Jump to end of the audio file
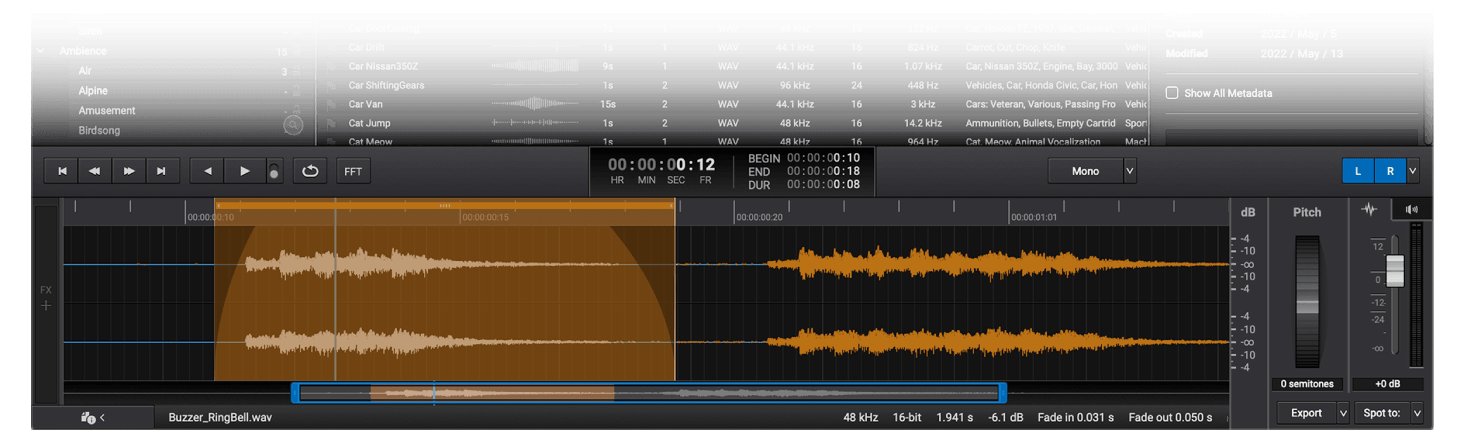Image resolution: width=1464 pixels, height=440 pixels. pos(161,171)
